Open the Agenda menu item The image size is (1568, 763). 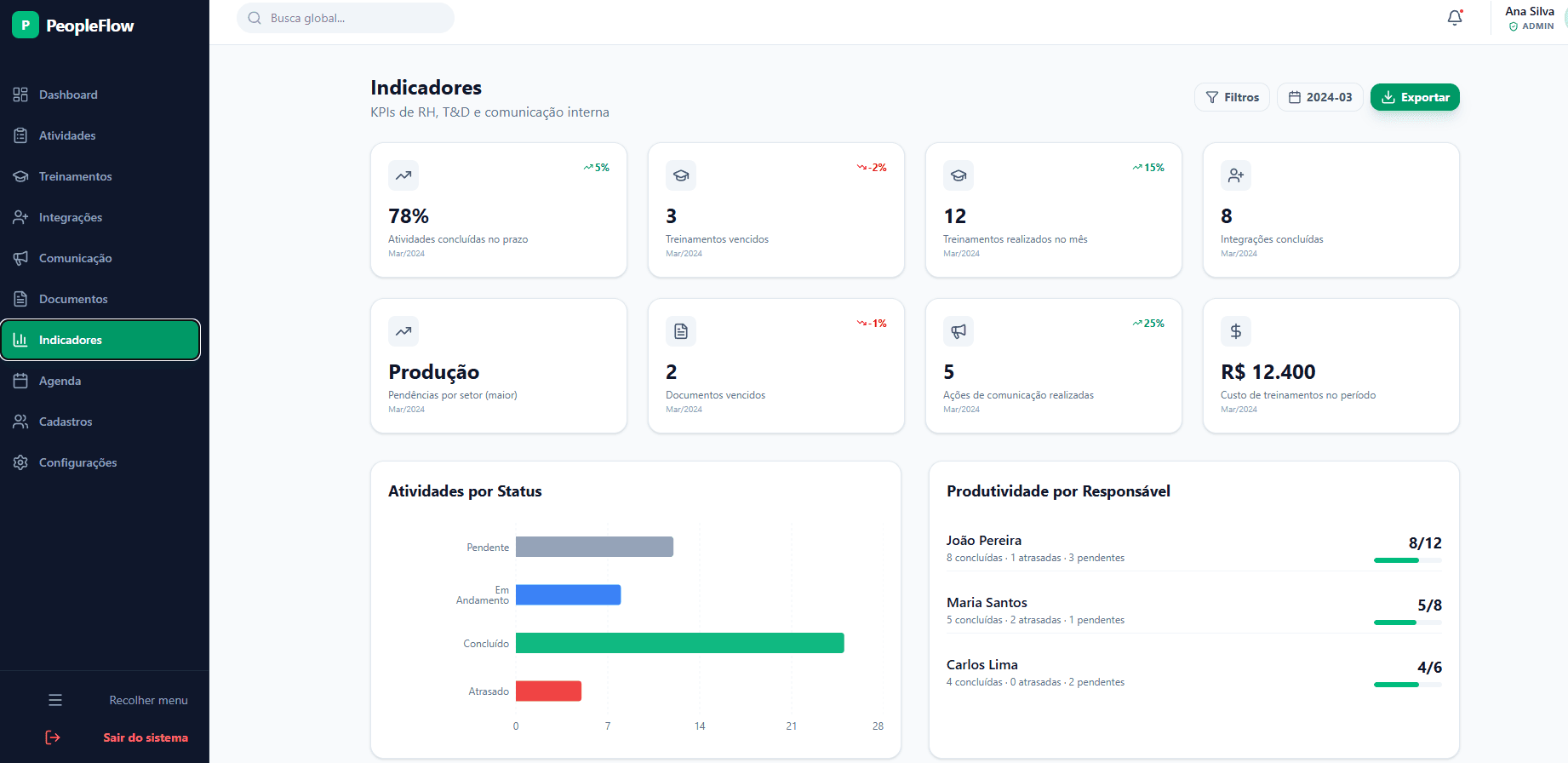click(x=100, y=381)
